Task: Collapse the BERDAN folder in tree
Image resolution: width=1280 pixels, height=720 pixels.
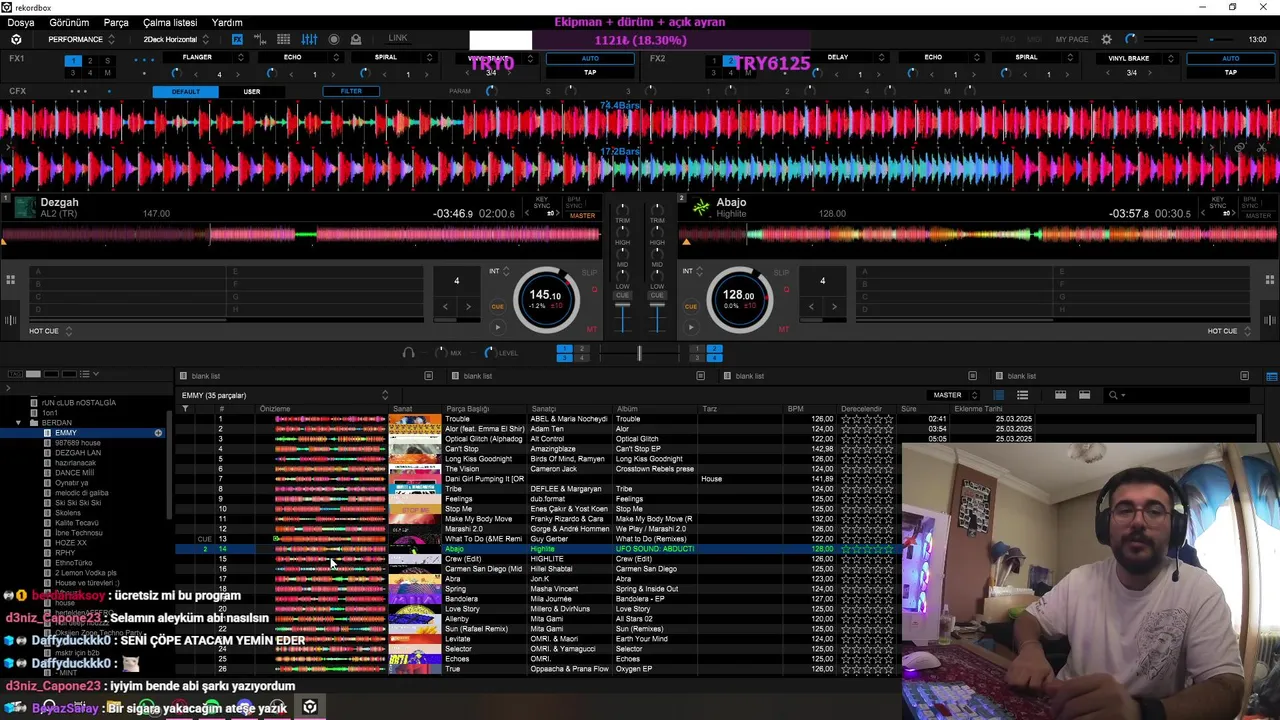Action: (18, 423)
